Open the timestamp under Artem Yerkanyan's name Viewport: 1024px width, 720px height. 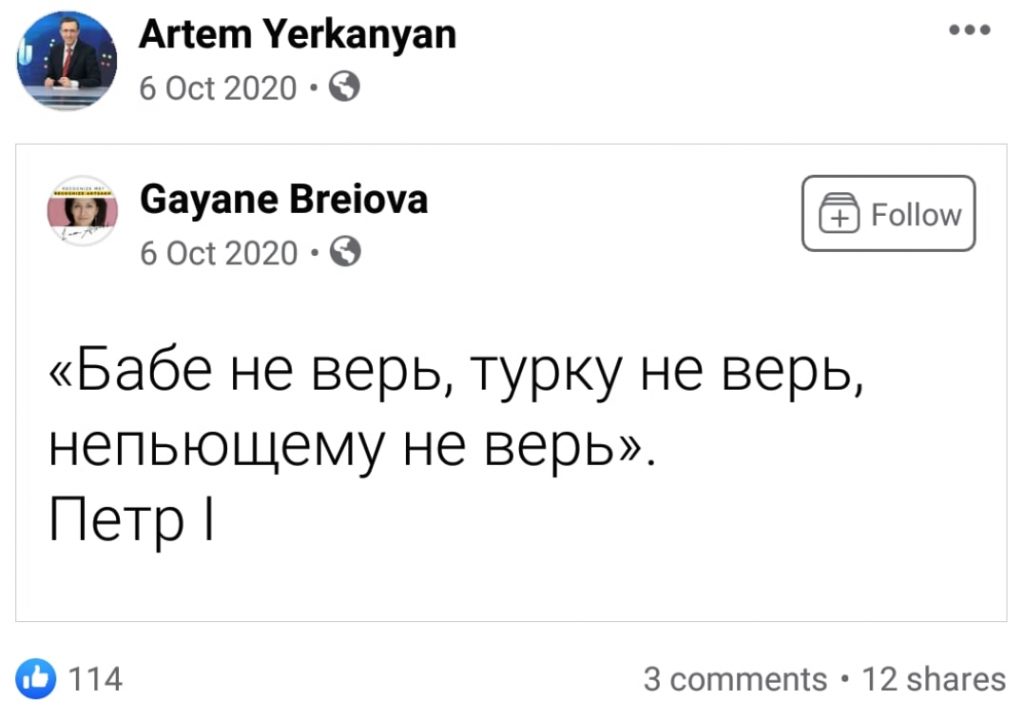pyautogui.click(x=218, y=89)
